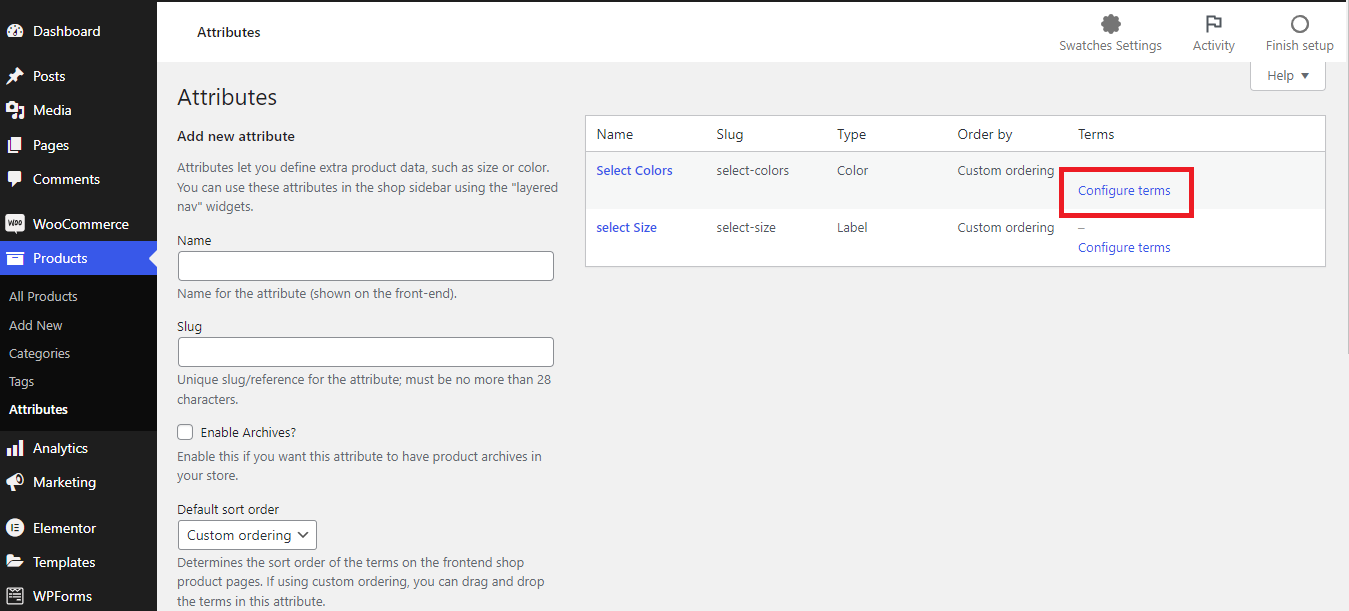This screenshot has width=1349, height=611.
Task: Enable the Archives checkbox
Action: click(x=185, y=432)
